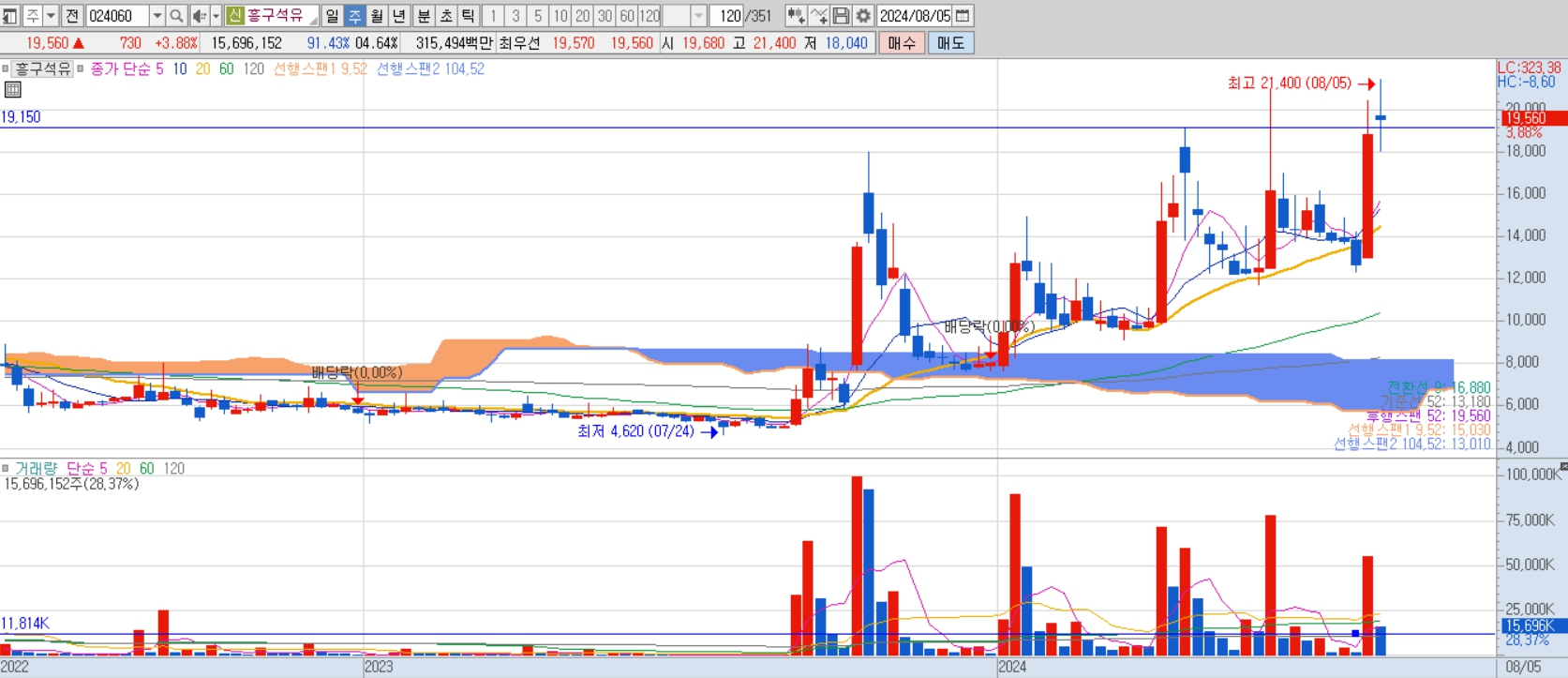Switch to yearly chart with 년
The height and width of the screenshot is (678, 1568).
(x=399, y=16)
